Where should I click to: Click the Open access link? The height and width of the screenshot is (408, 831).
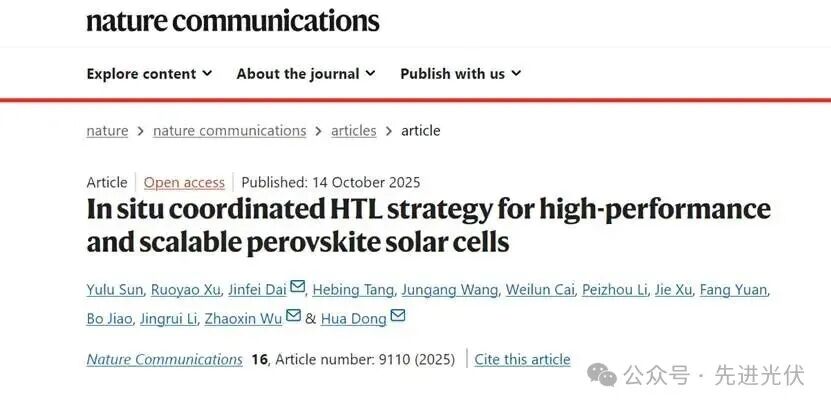[184, 182]
